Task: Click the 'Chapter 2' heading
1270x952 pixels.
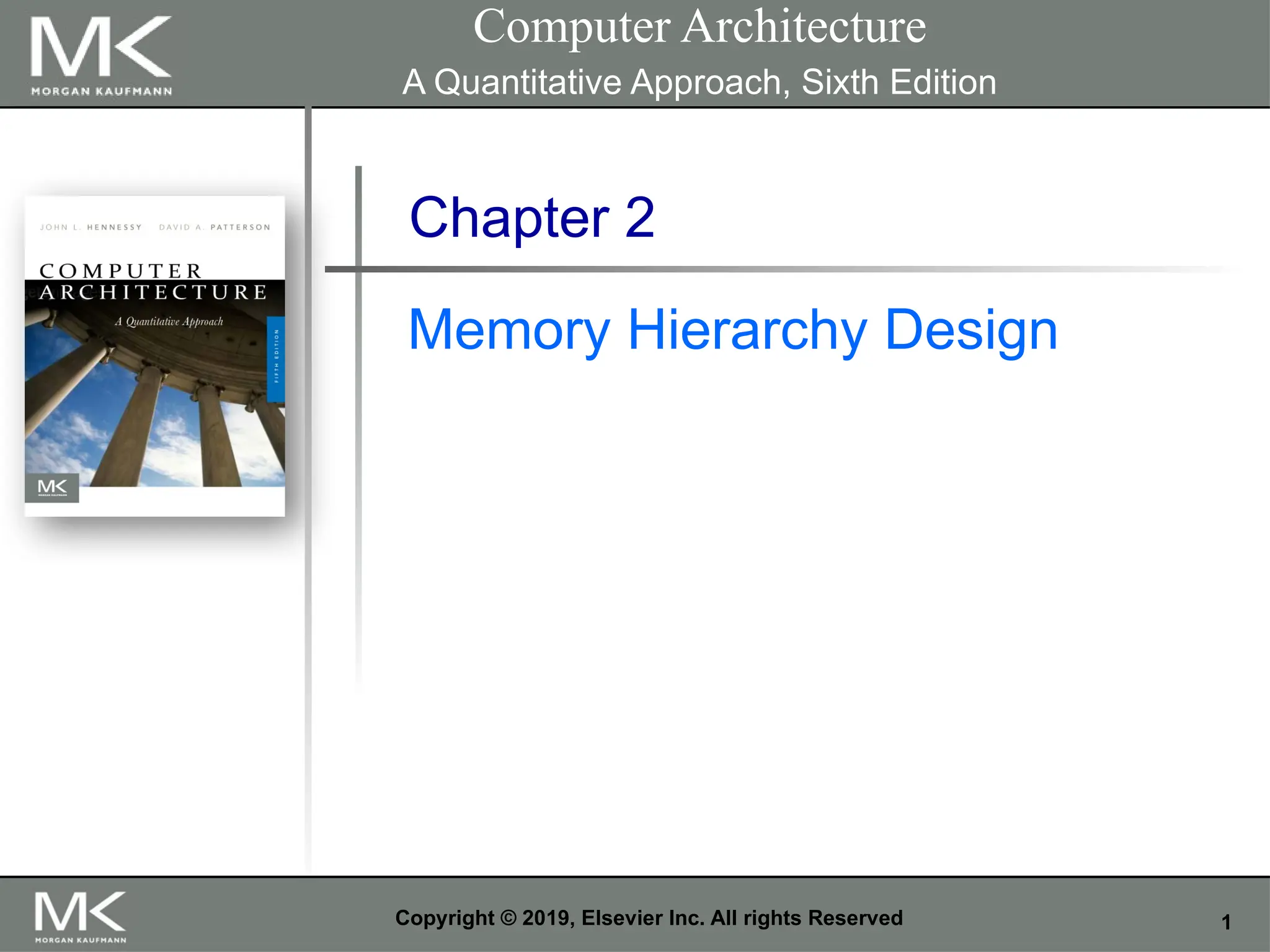Action: coord(531,217)
